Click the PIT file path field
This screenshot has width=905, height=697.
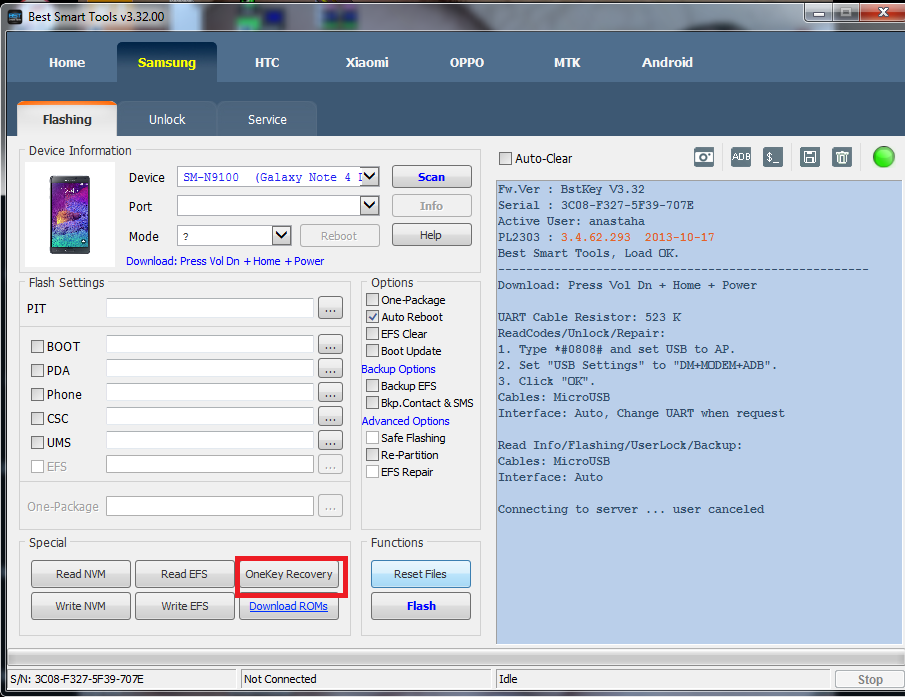click(x=210, y=308)
